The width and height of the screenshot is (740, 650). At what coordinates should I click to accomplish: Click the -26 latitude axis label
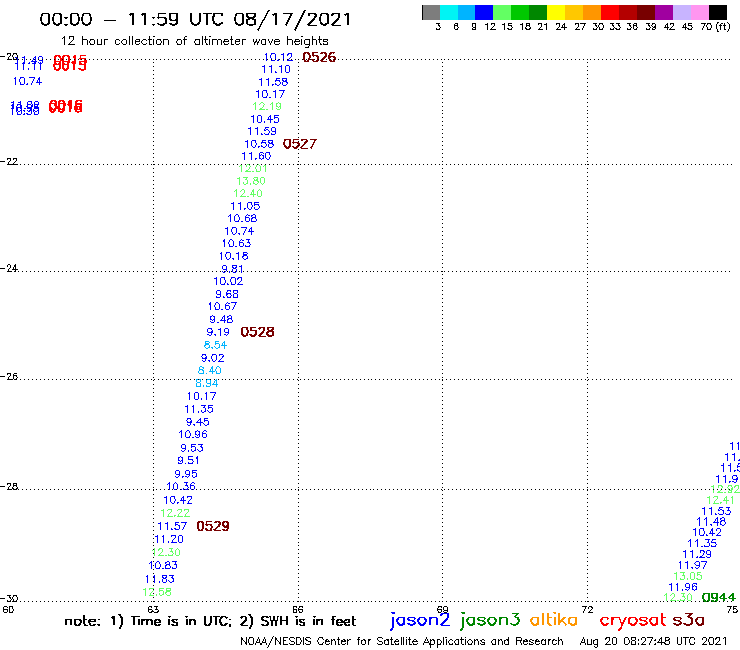(x=9, y=377)
